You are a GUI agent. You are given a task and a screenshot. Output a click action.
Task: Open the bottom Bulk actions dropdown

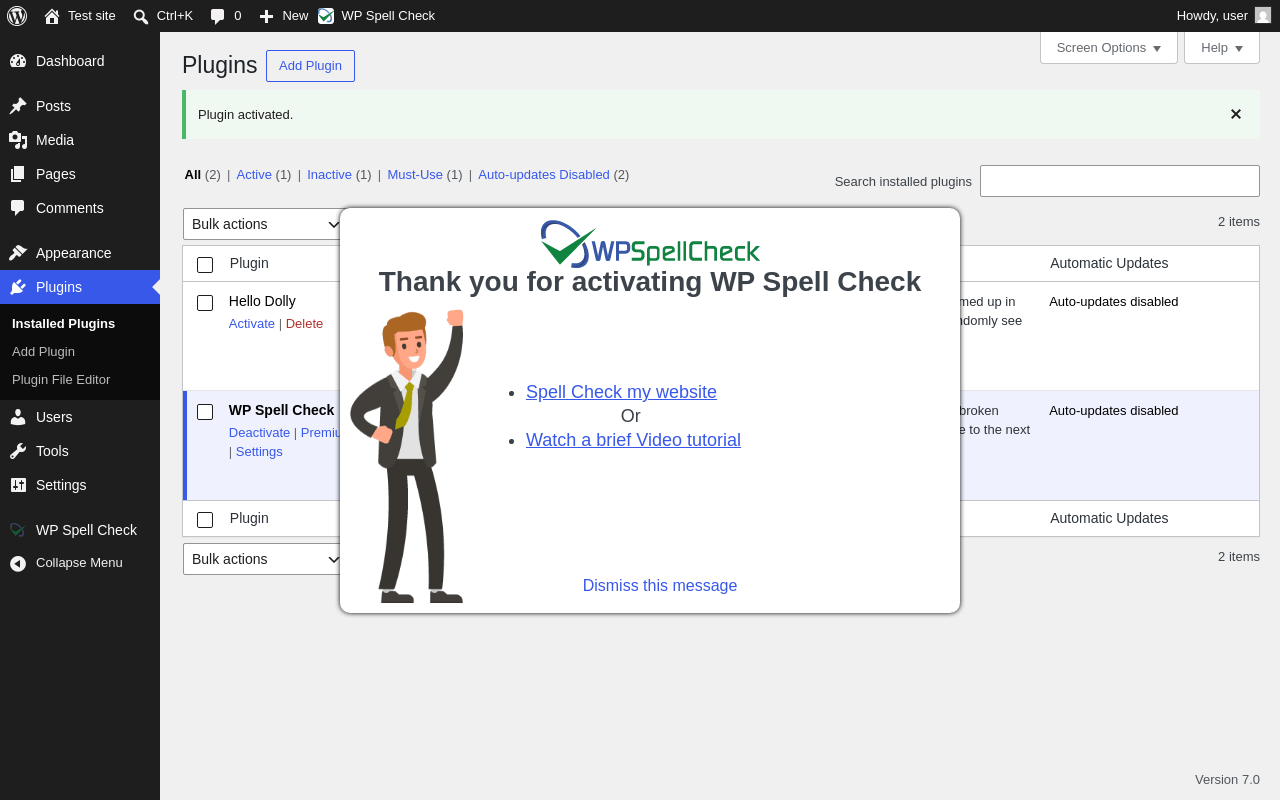264,559
